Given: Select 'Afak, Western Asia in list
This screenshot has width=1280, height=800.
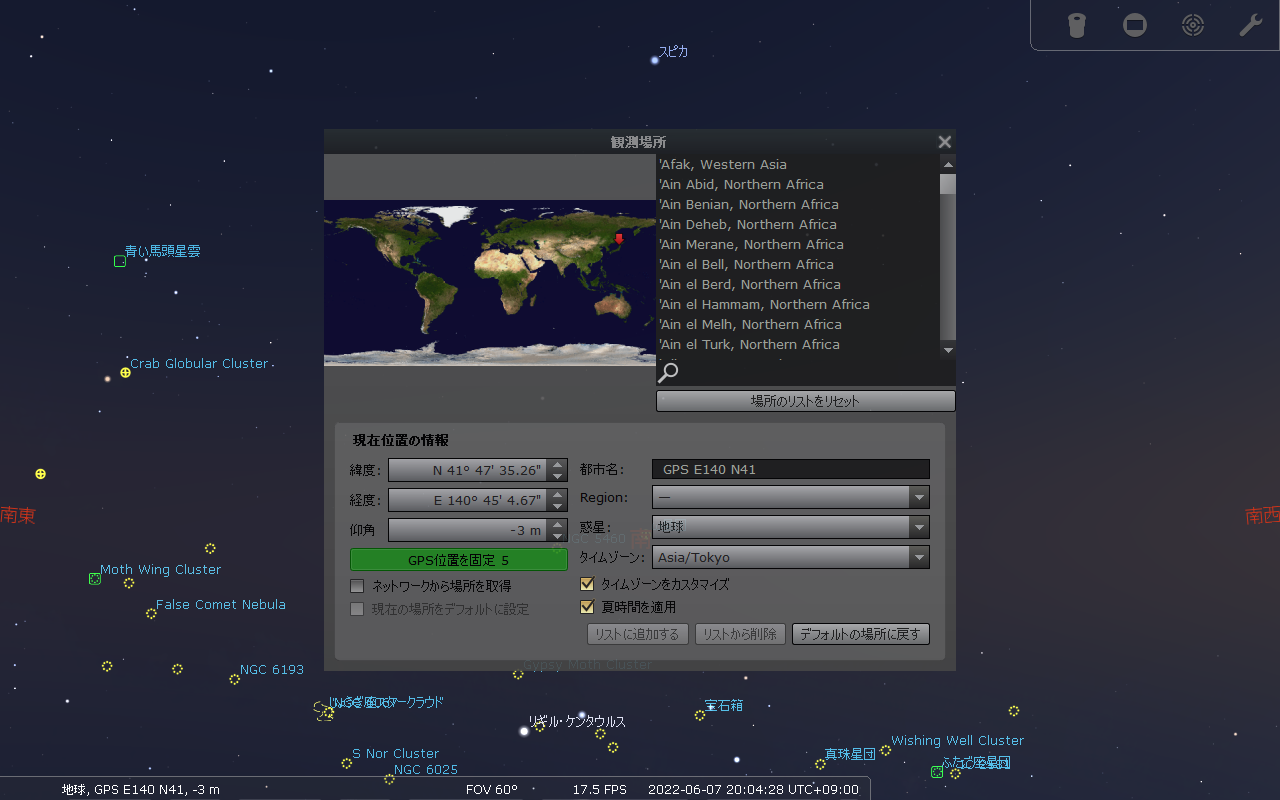Looking at the screenshot, I should coord(798,164).
